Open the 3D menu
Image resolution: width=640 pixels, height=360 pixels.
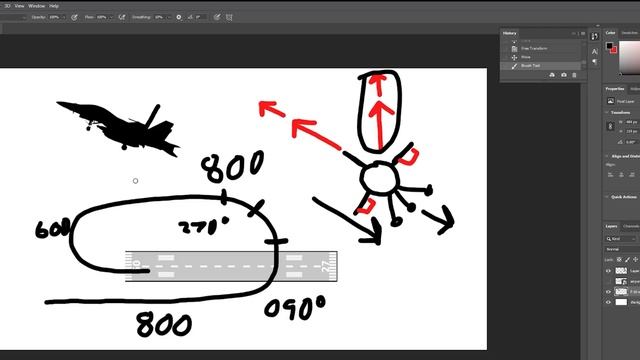[x=7, y=6]
